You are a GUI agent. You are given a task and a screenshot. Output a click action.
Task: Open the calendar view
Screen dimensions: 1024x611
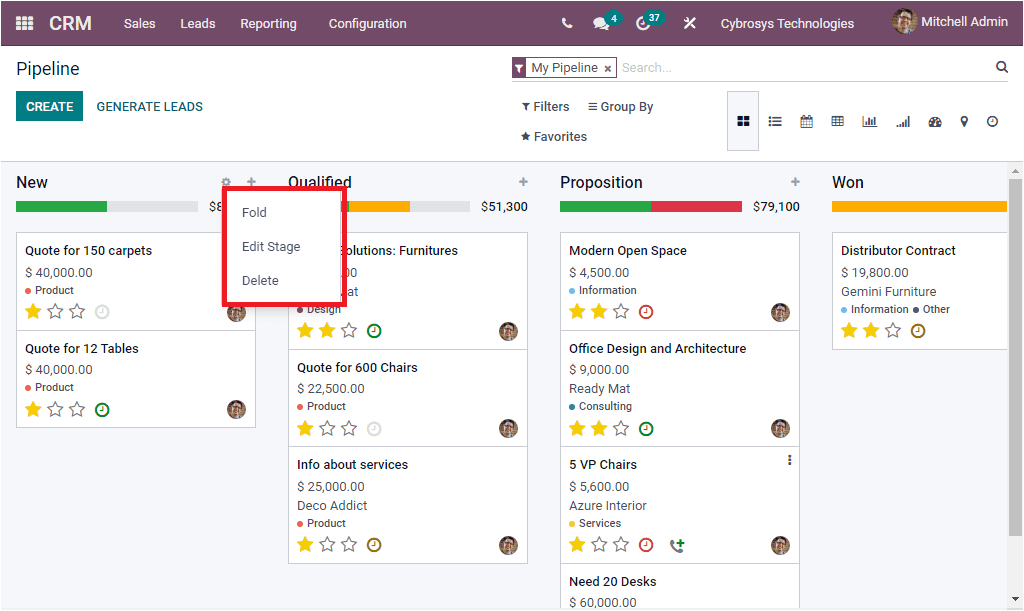pos(806,121)
